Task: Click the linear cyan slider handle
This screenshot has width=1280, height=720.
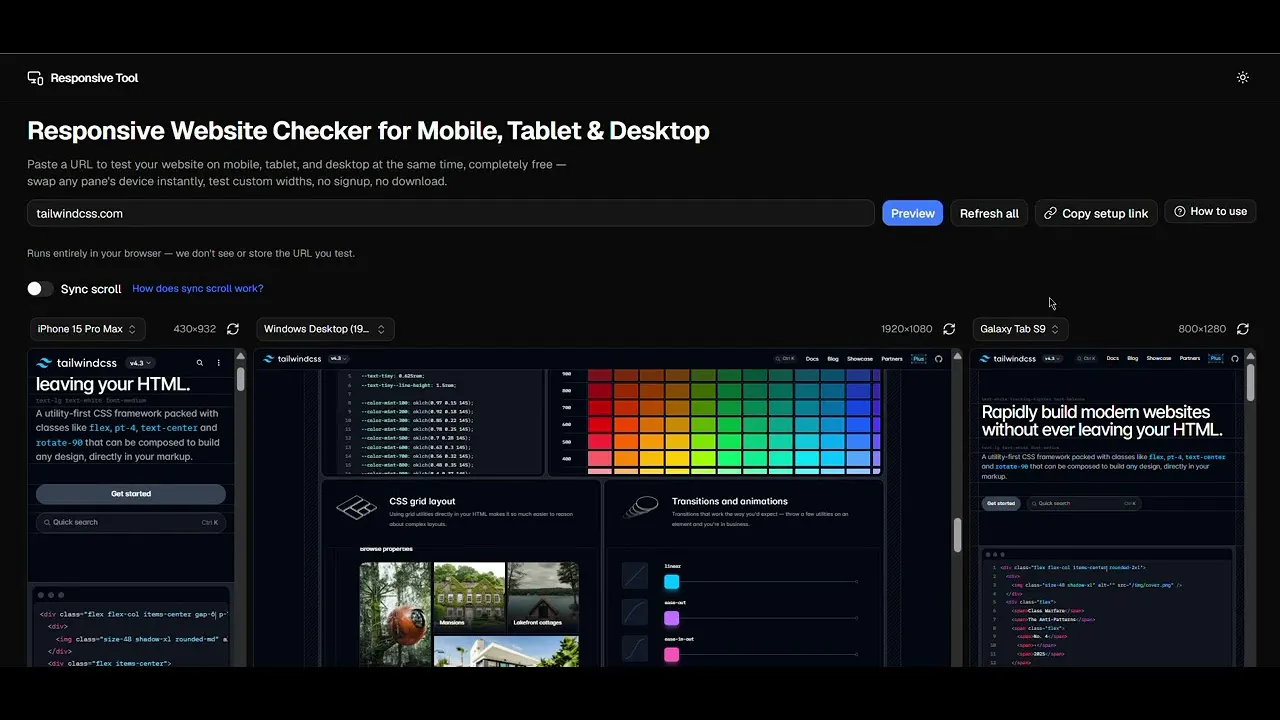Action: tap(672, 582)
